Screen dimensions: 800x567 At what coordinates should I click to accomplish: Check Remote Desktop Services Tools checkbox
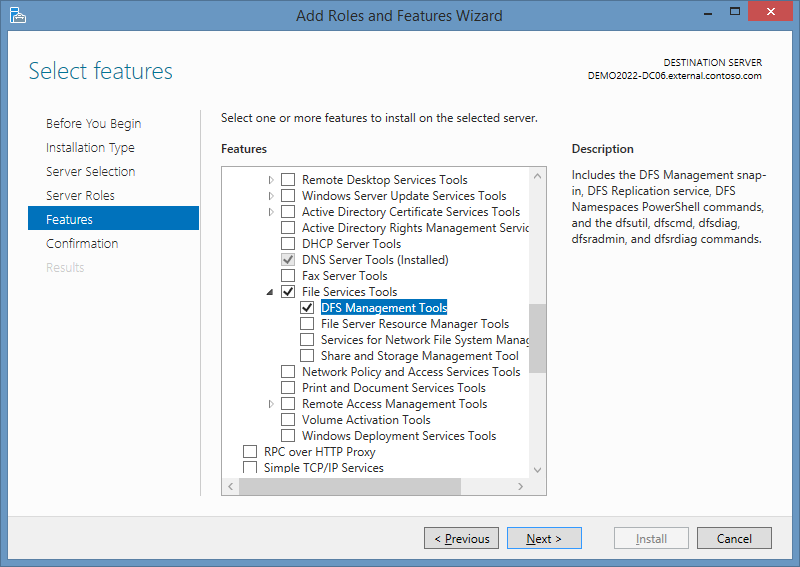(288, 180)
